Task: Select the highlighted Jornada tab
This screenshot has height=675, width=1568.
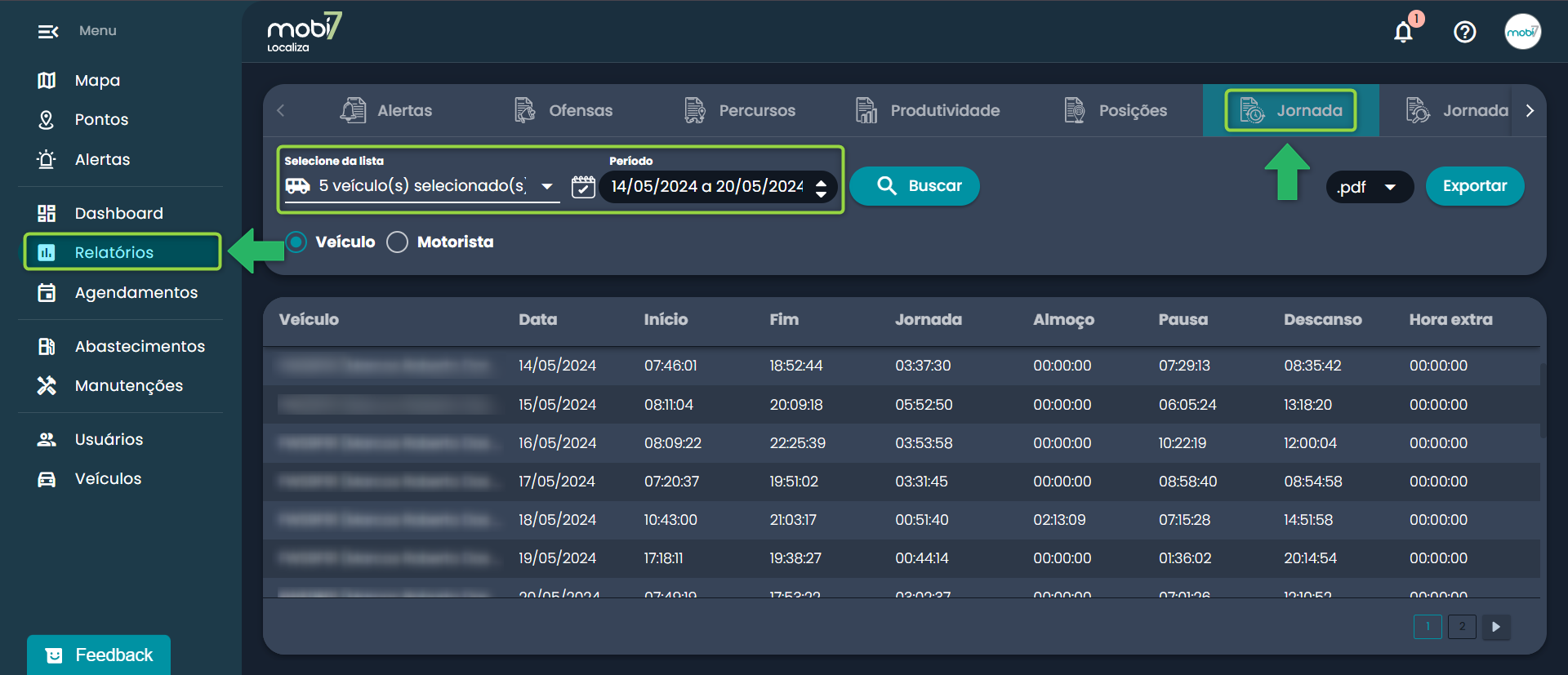Action: 1291,110
